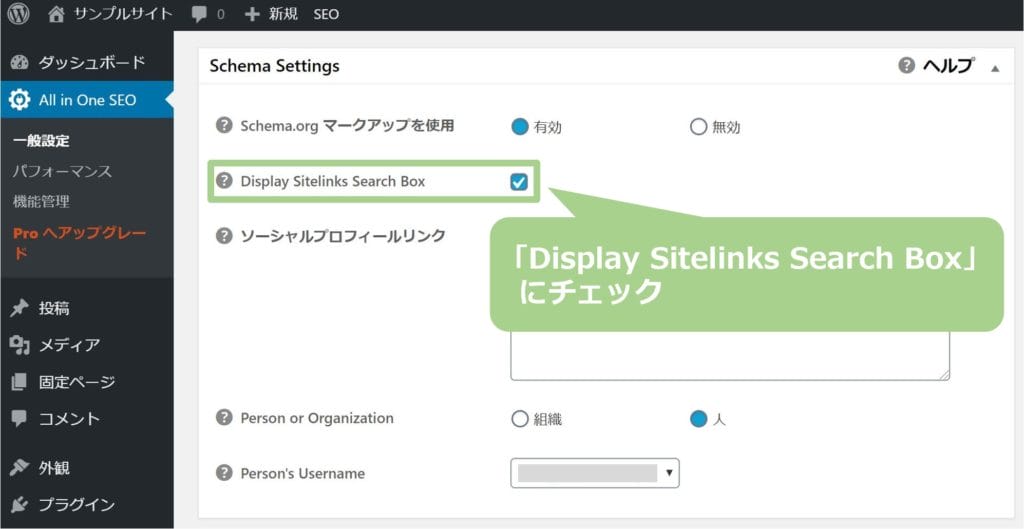Select the 無効 radio button for Schema.org markup
The height and width of the screenshot is (529, 1024).
click(x=698, y=127)
